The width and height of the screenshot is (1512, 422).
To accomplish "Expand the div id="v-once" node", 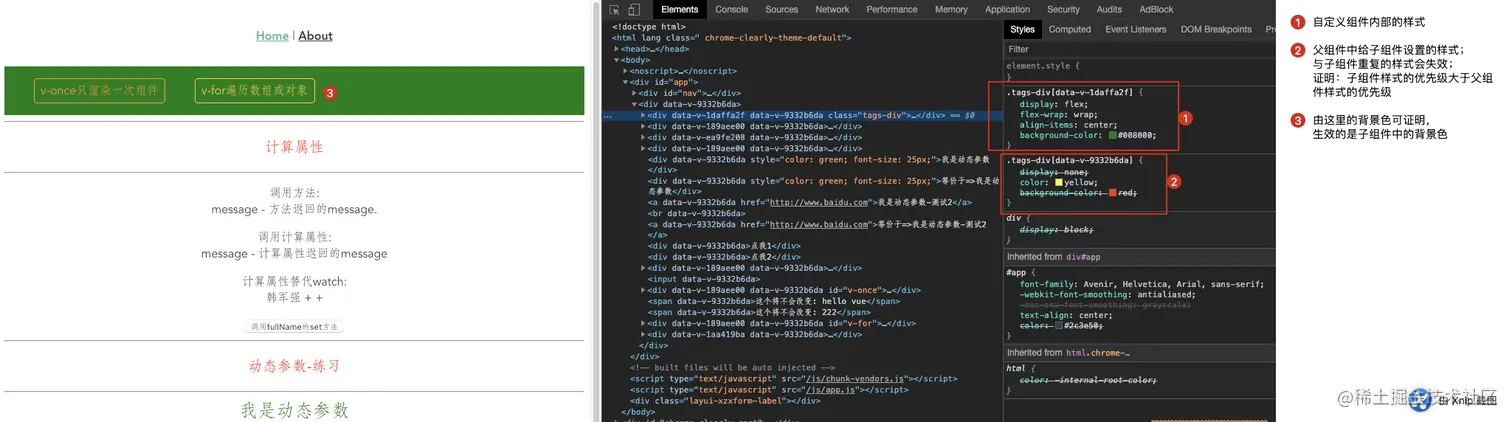I will (642, 290).
